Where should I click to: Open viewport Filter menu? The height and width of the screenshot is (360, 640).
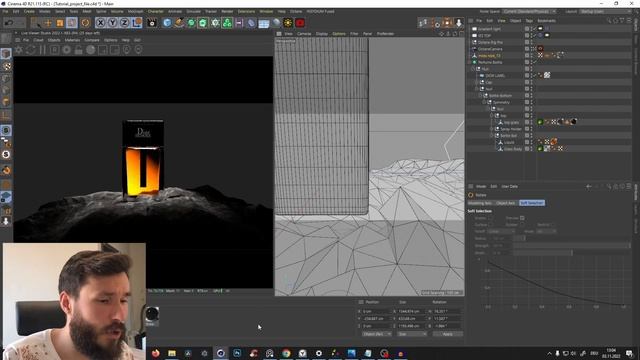click(x=354, y=34)
